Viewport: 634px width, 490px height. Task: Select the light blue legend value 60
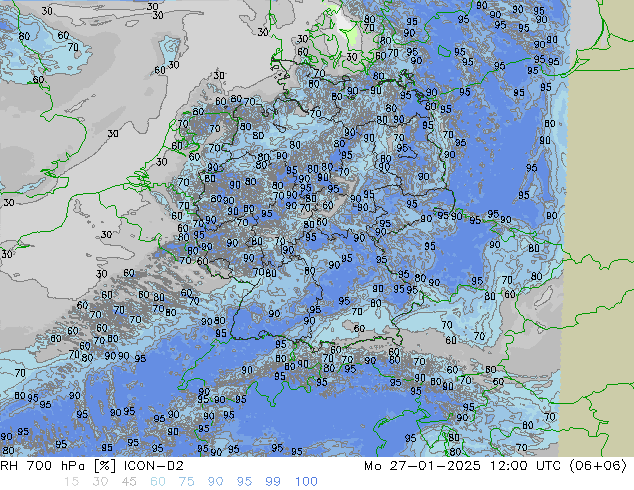[158, 482]
